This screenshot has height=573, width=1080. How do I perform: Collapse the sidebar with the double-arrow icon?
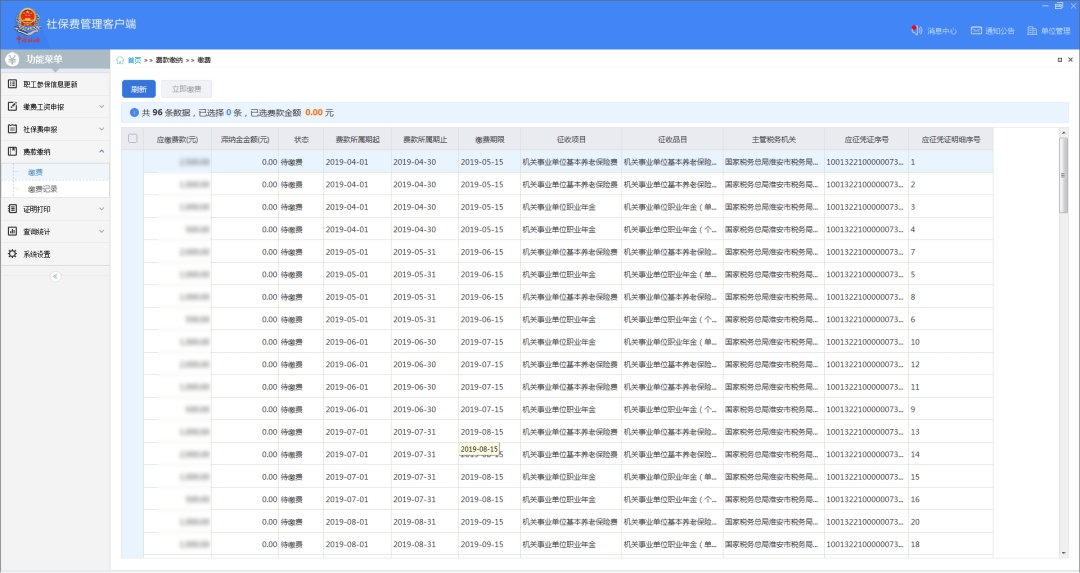55,276
